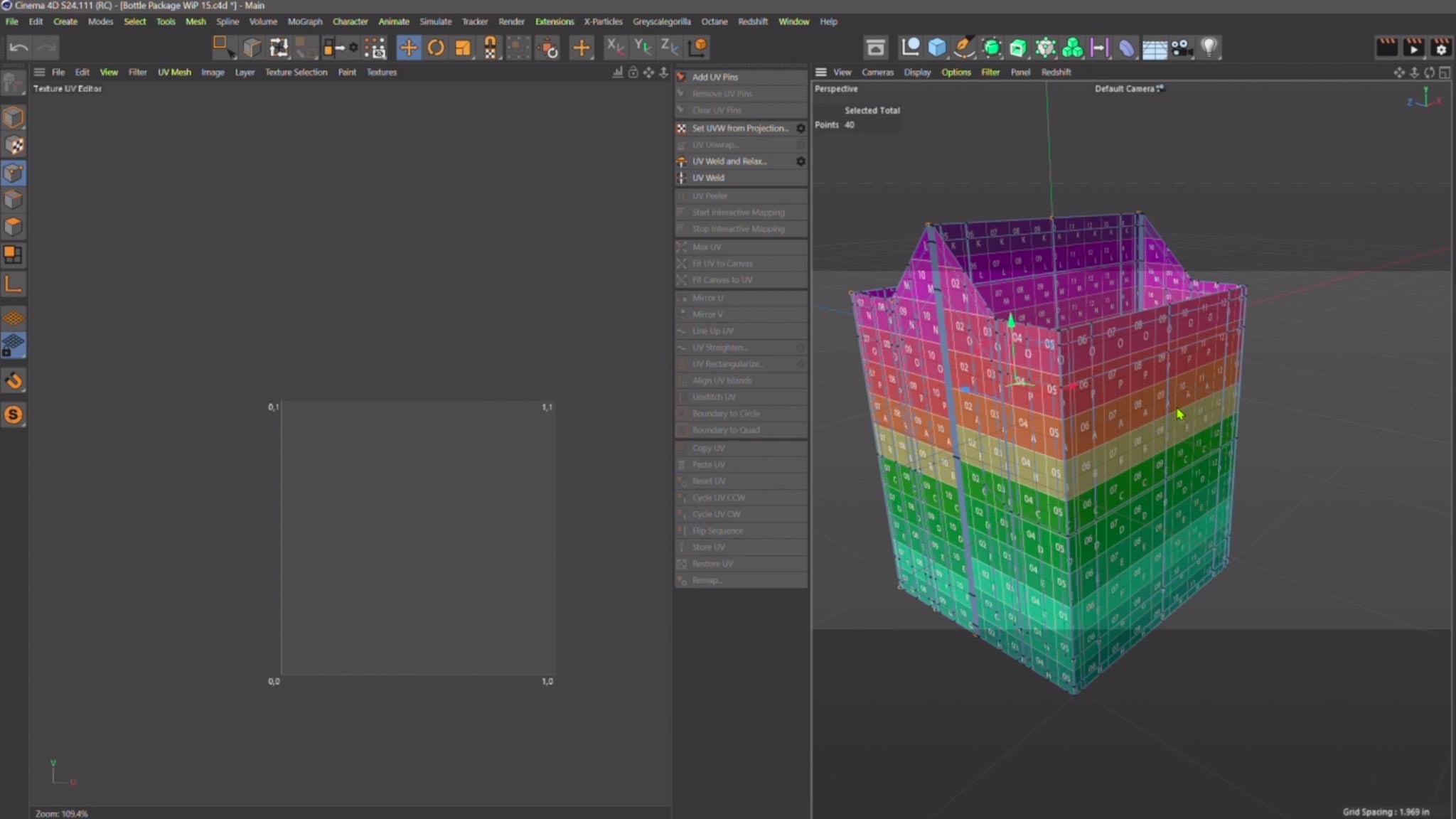The image size is (1456, 819).
Task: Select the Magnet tool in the sidebar
Action: (x=14, y=380)
